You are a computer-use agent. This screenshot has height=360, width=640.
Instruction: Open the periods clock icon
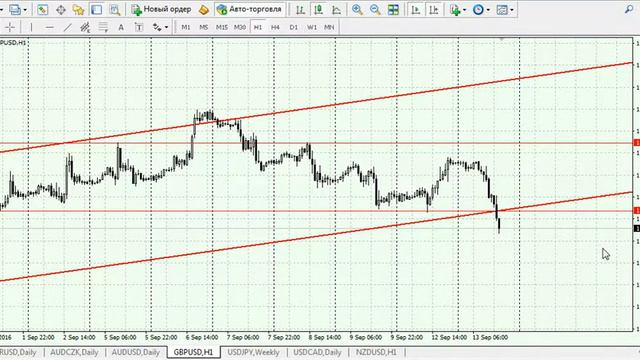[x=478, y=9]
